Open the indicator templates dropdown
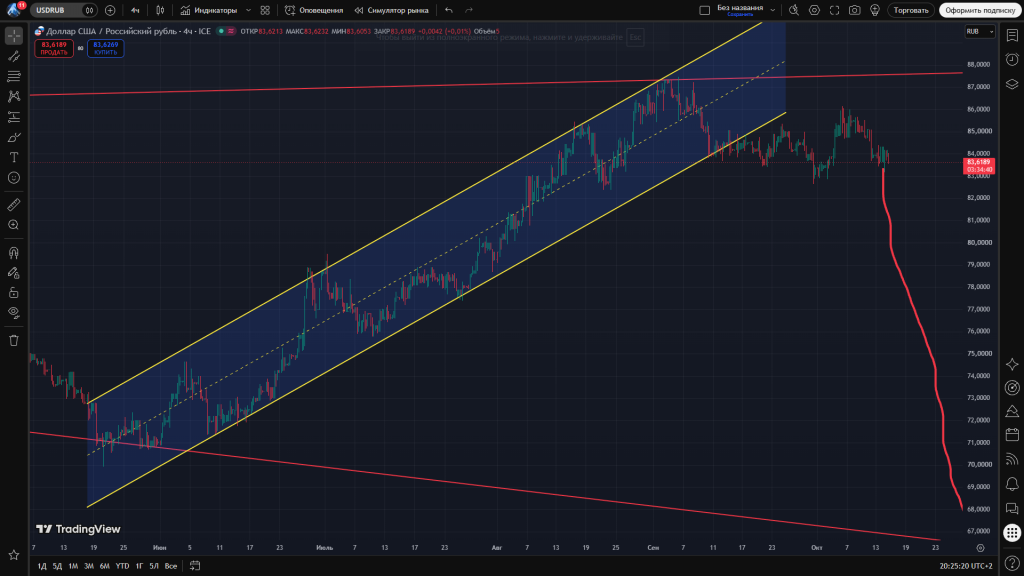The image size is (1024, 576). 265,10
